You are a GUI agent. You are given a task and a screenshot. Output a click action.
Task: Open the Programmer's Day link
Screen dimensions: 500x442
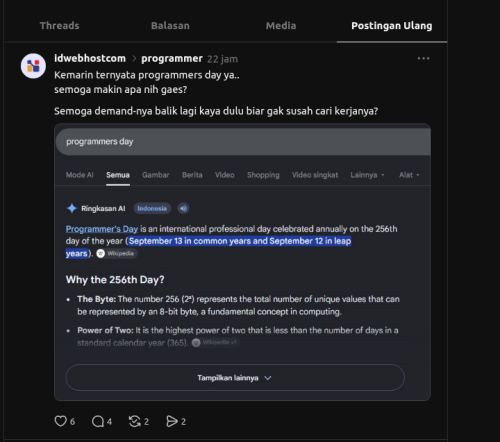pos(102,229)
